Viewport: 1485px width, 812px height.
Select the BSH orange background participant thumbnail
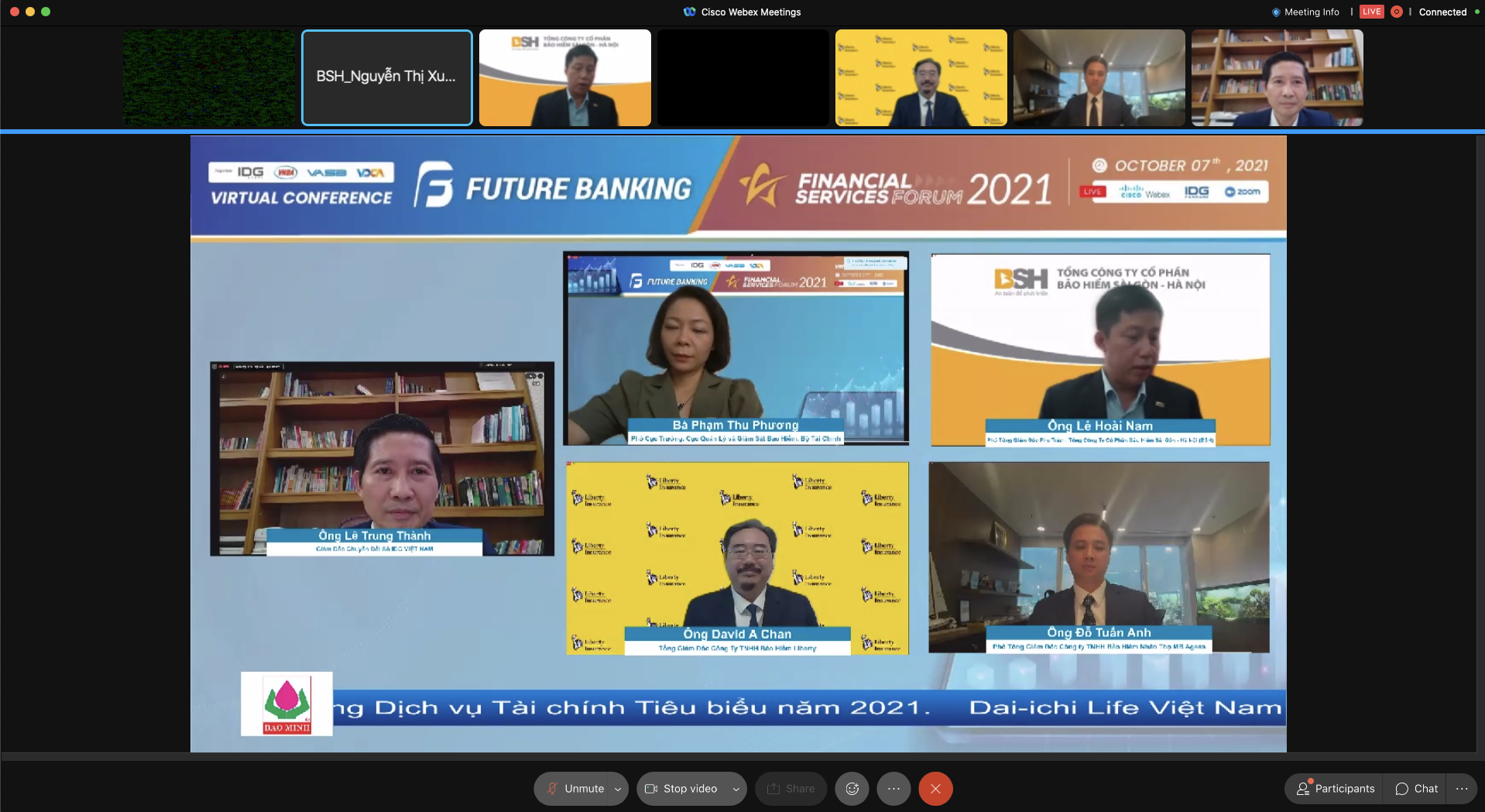[565, 77]
